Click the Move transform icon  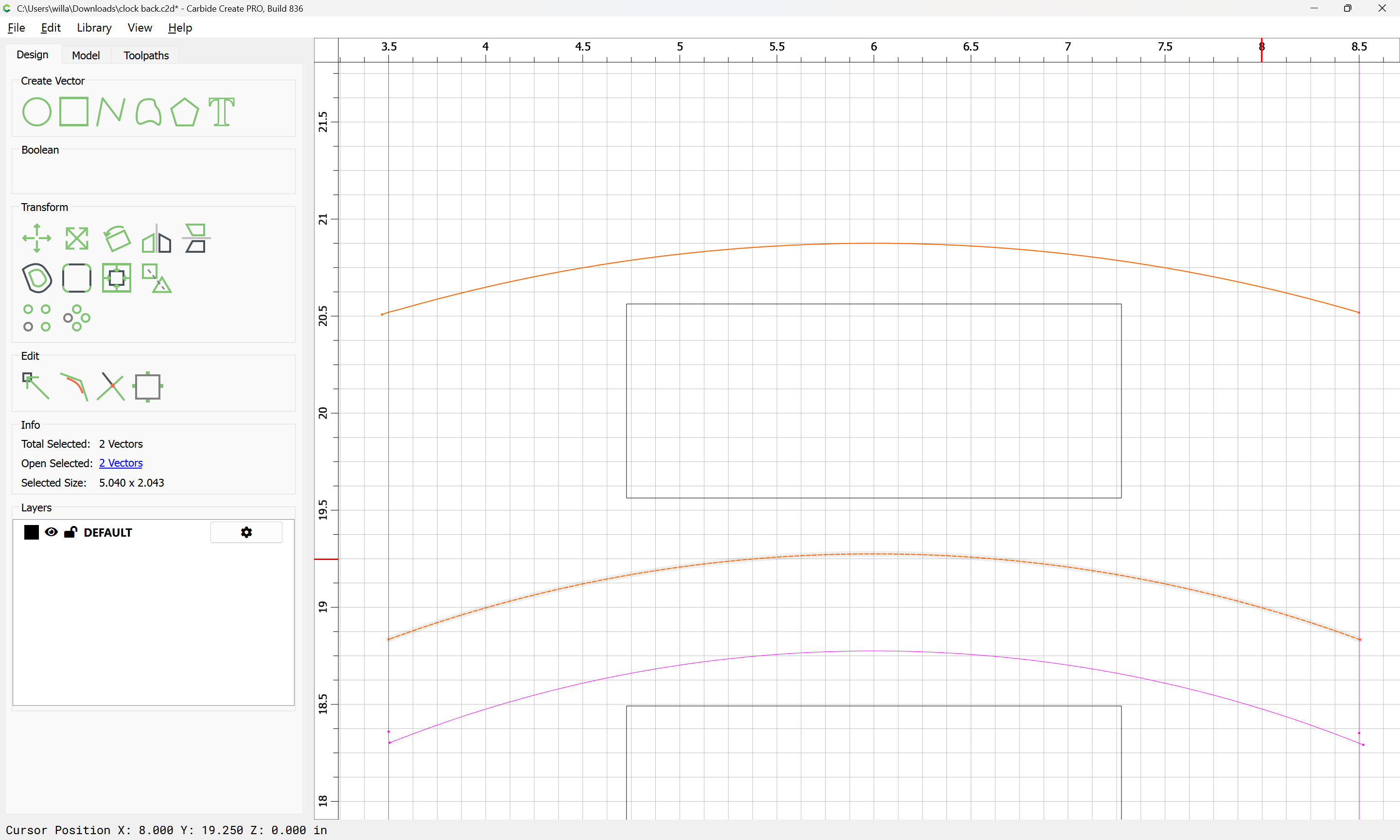coord(37,238)
